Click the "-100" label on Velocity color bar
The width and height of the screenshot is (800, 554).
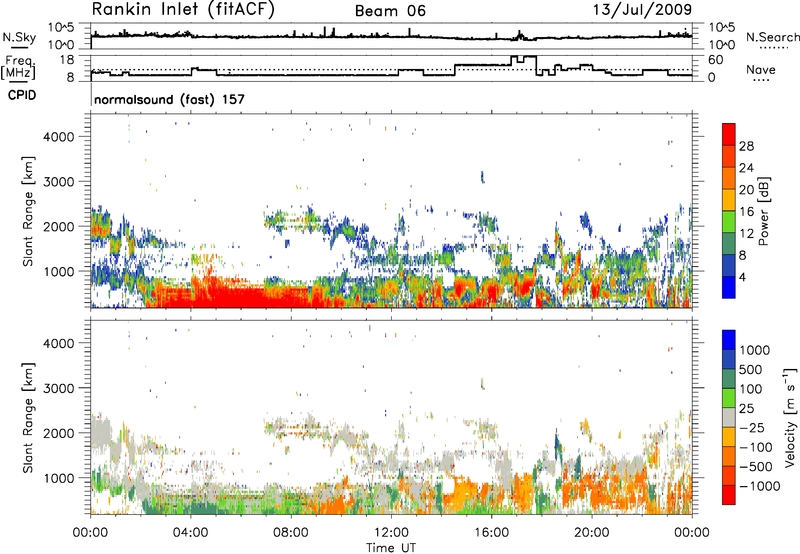click(x=755, y=447)
